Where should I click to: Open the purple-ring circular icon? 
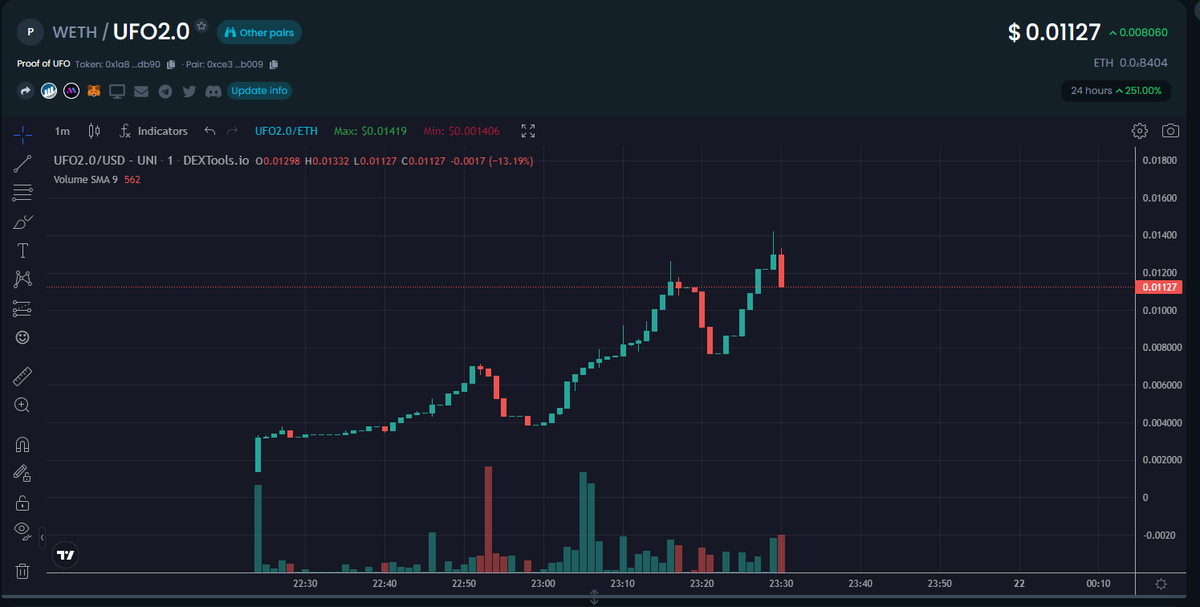point(71,91)
